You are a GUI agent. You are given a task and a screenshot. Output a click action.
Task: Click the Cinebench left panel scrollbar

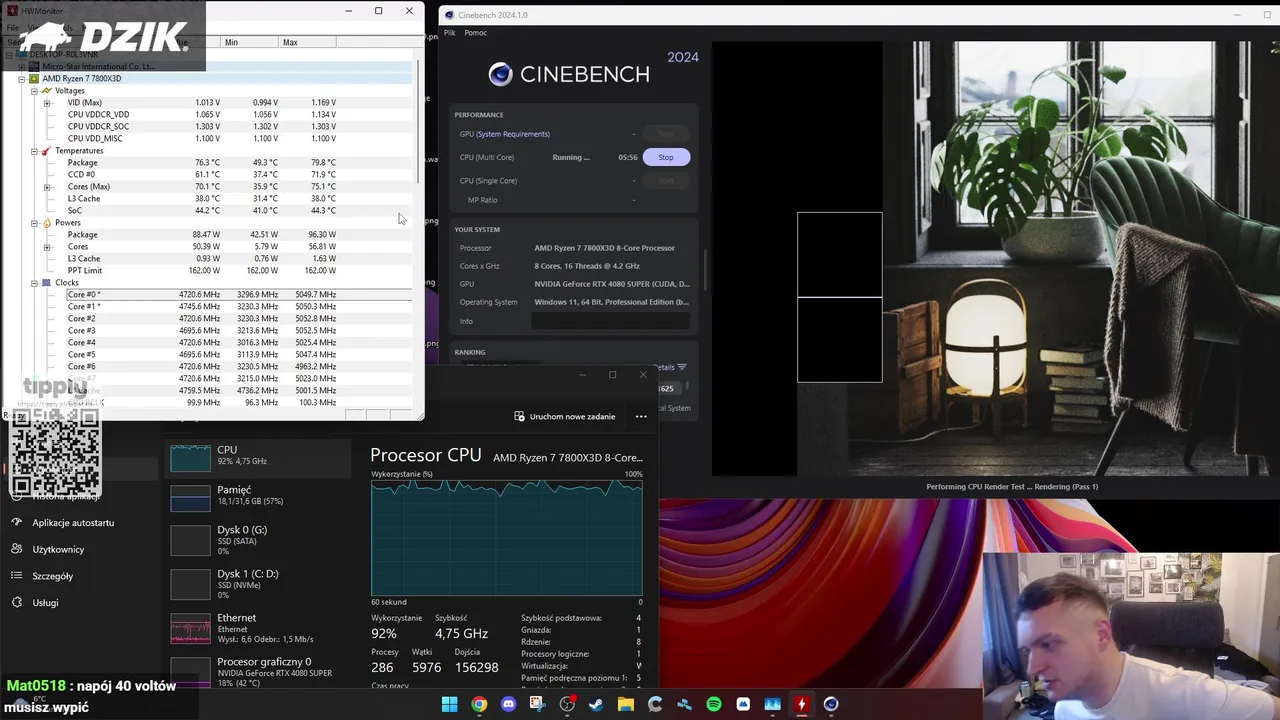pyautogui.click(x=705, y=269)
